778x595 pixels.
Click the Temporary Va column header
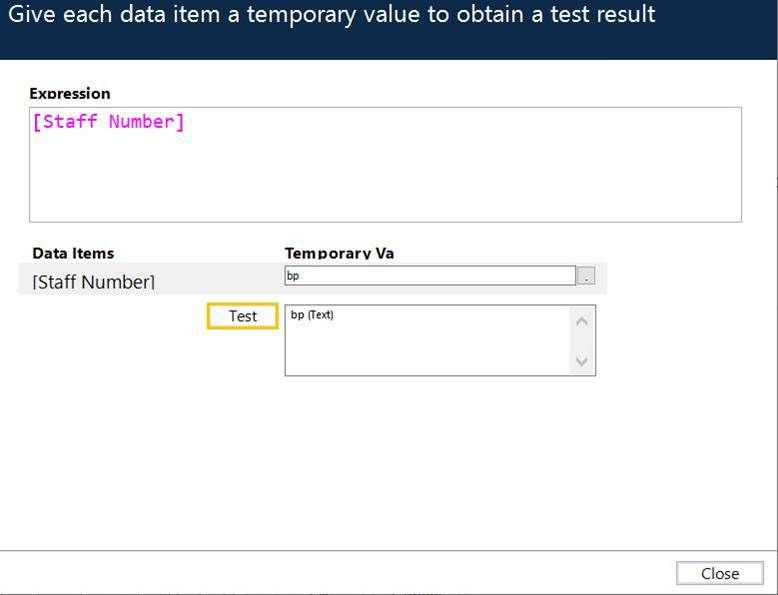point(339,253)
